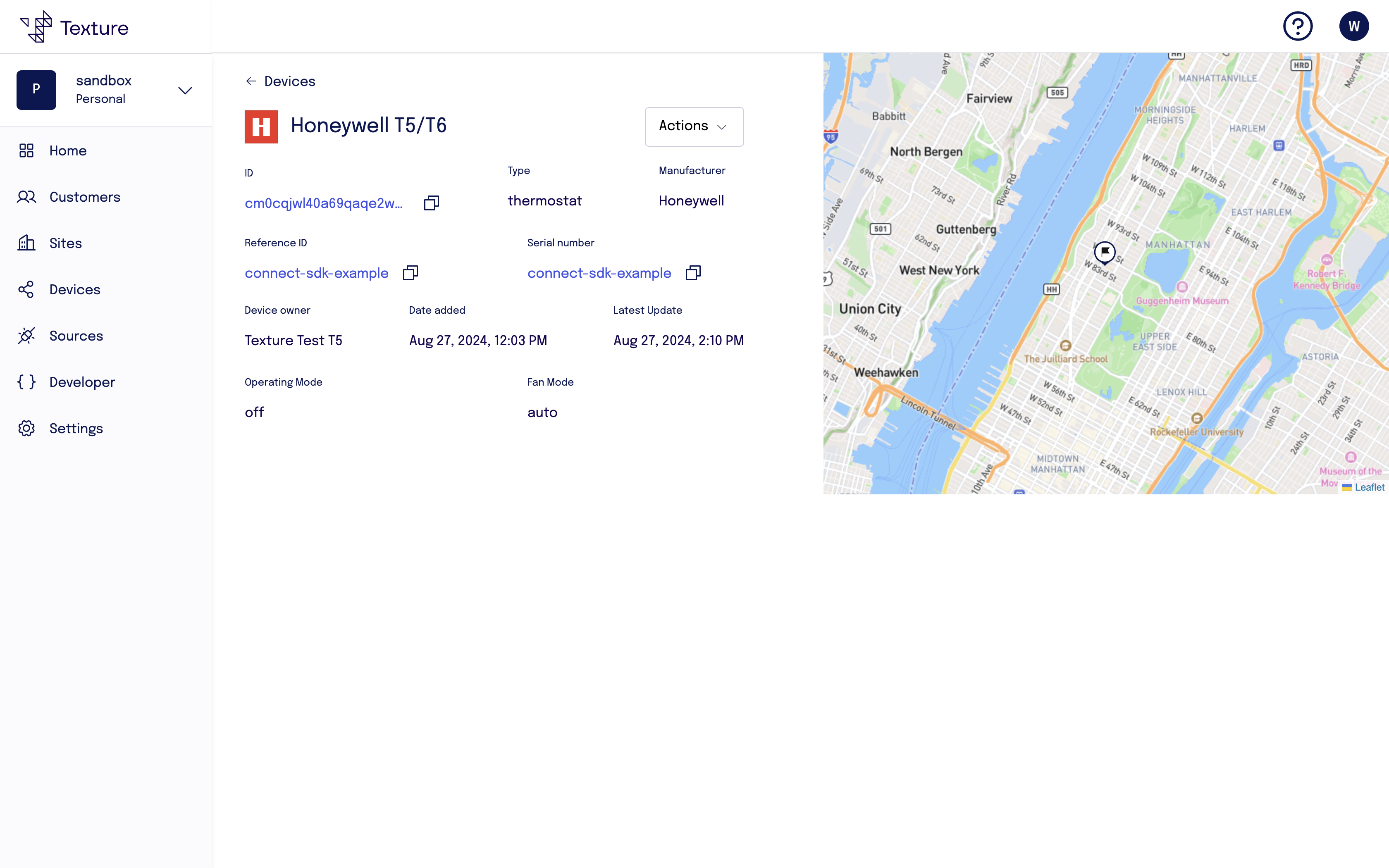Select the Developer section icon
1389x868 pixels.
point(26,382)
